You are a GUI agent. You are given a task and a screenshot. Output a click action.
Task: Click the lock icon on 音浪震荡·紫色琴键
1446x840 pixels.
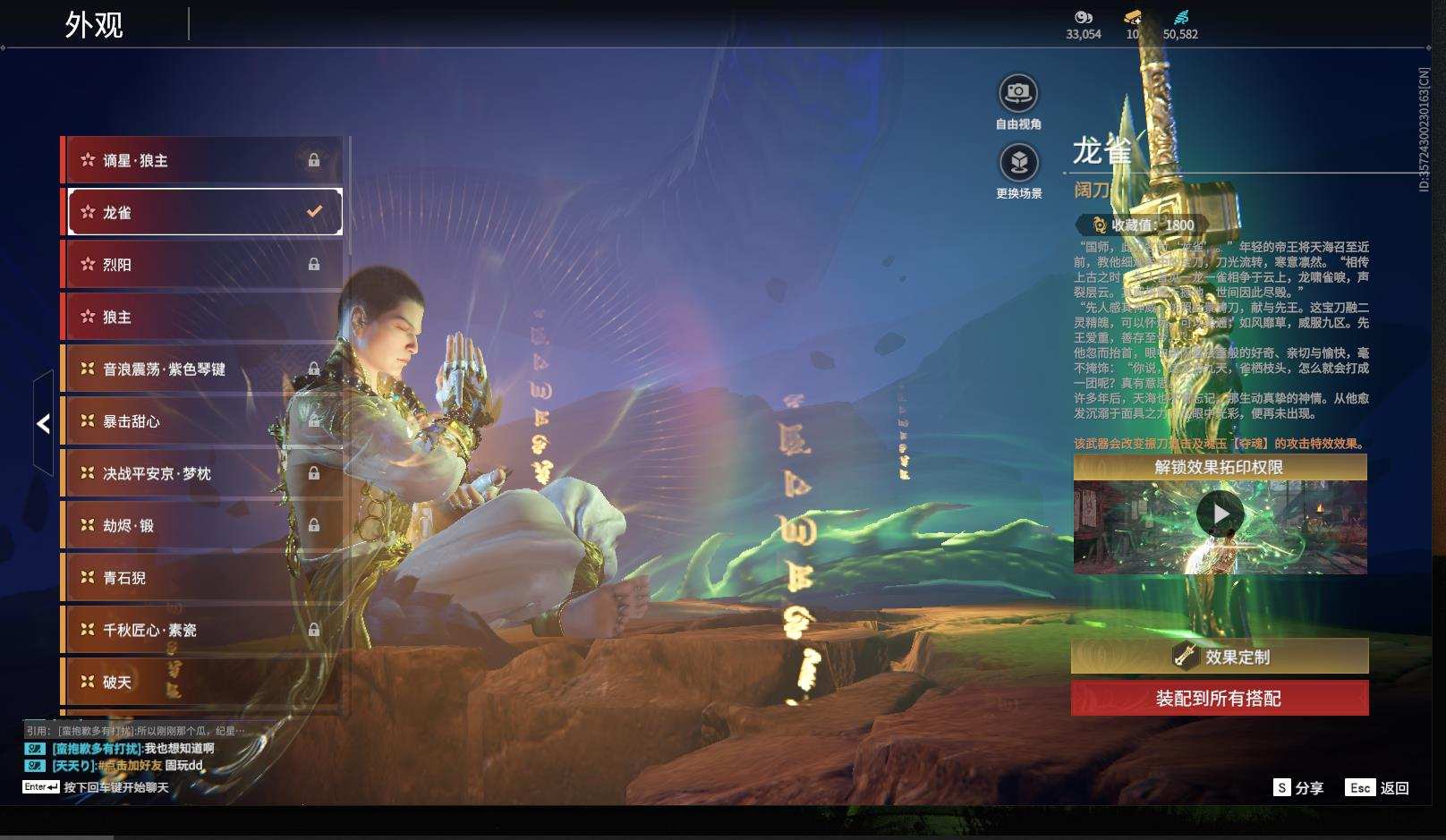tap(314, 369)
